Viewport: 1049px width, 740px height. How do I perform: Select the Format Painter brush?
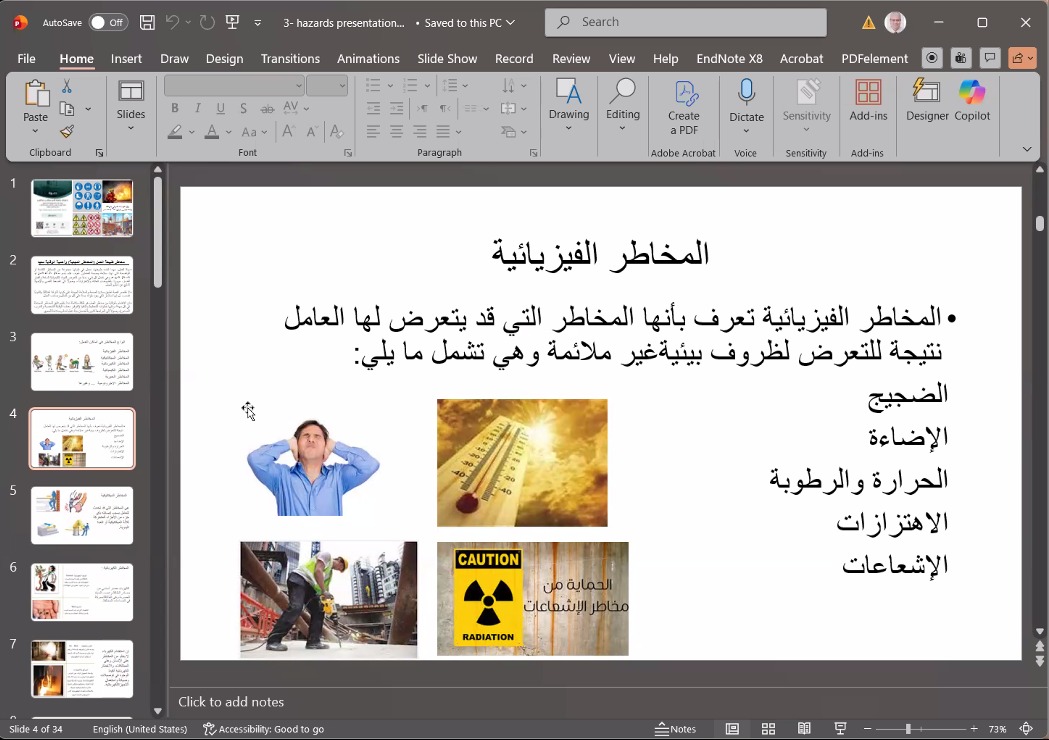pyautogui.click(x=67, y=131)
